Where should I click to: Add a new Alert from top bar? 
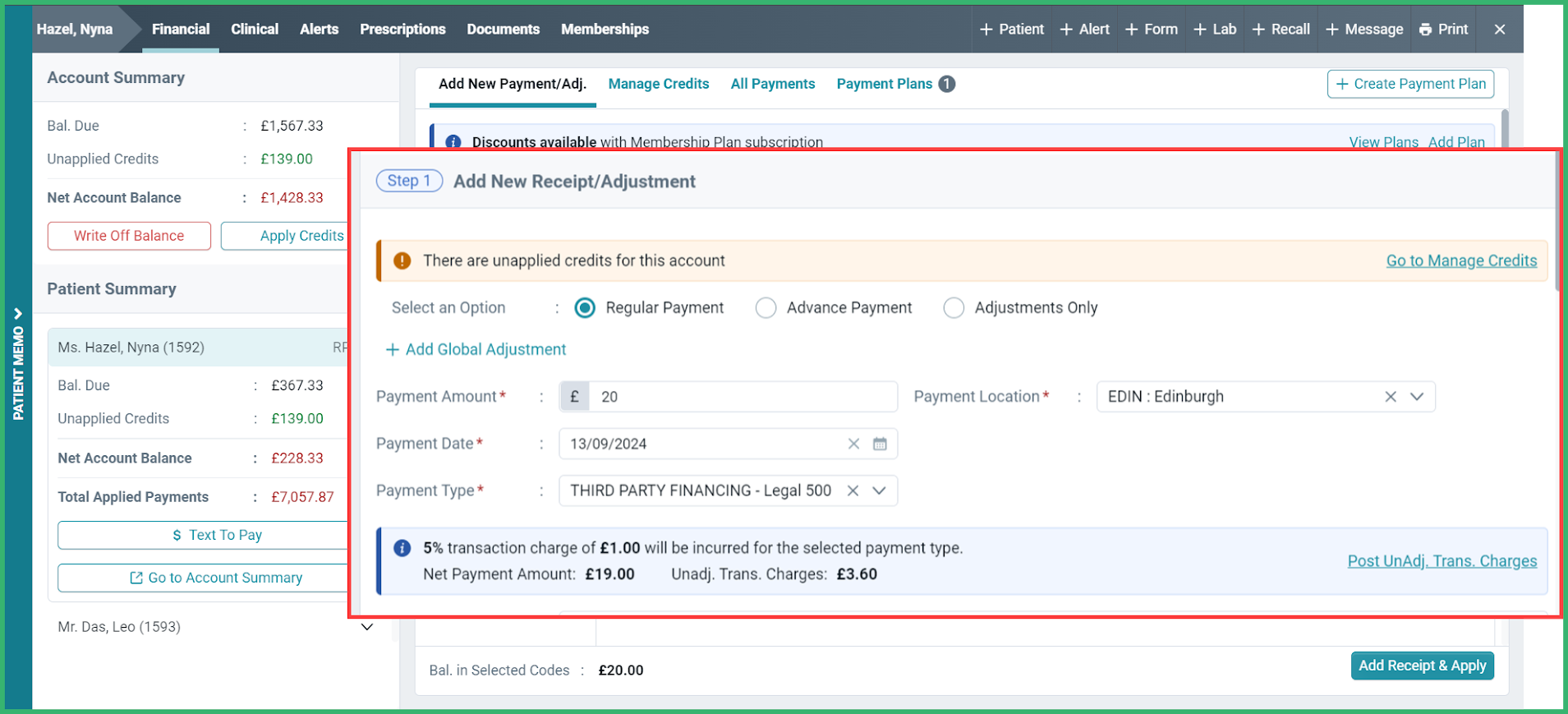[x=1084, y=30]
